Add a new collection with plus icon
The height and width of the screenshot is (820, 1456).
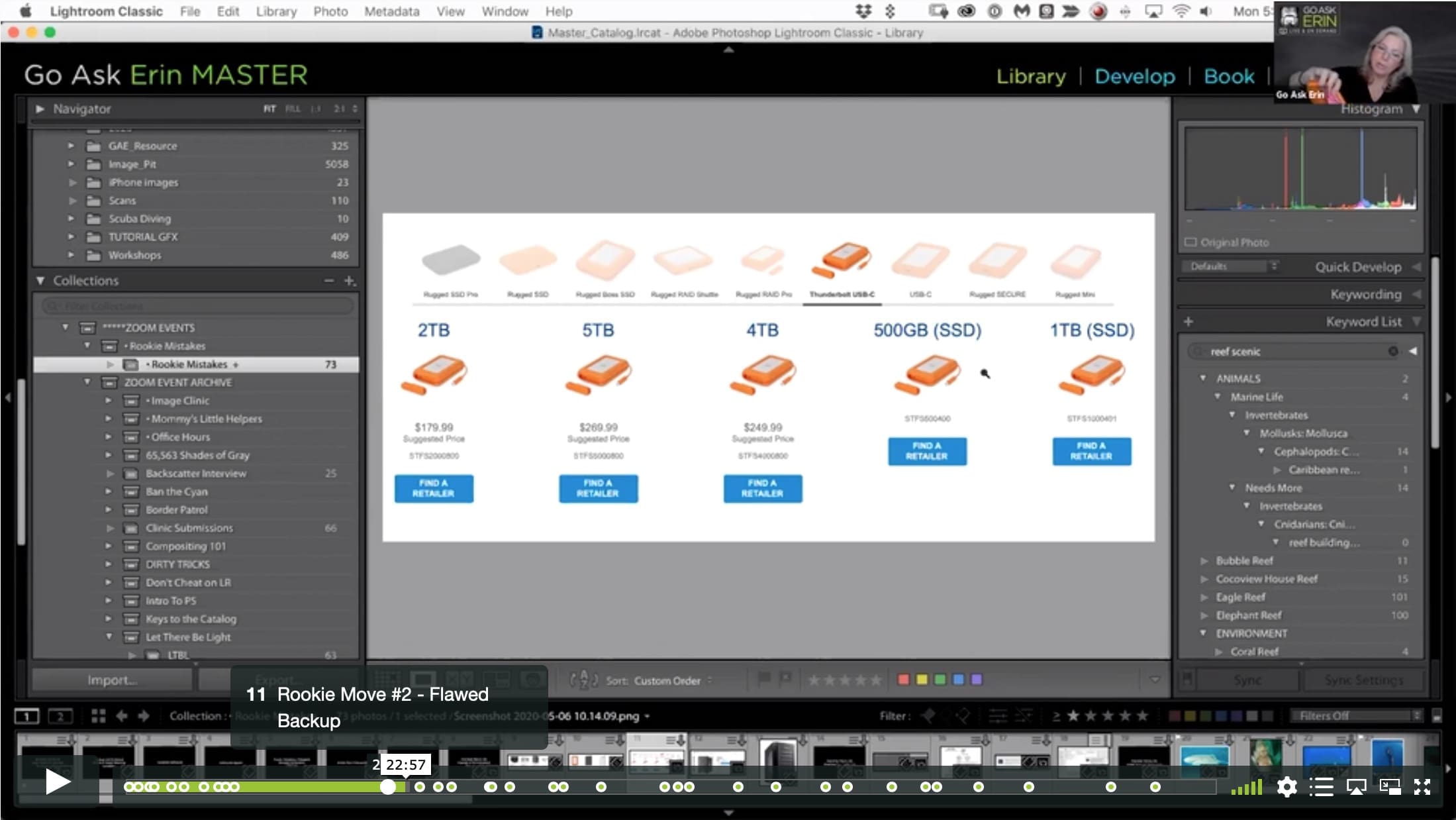coord(350,281)
